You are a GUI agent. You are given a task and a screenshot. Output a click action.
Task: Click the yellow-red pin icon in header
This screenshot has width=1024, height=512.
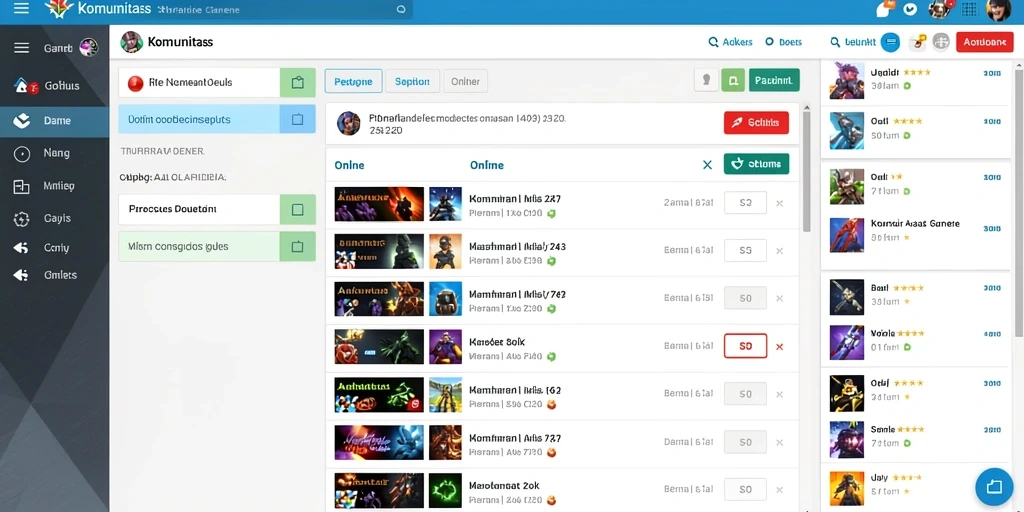pos(918,42)
